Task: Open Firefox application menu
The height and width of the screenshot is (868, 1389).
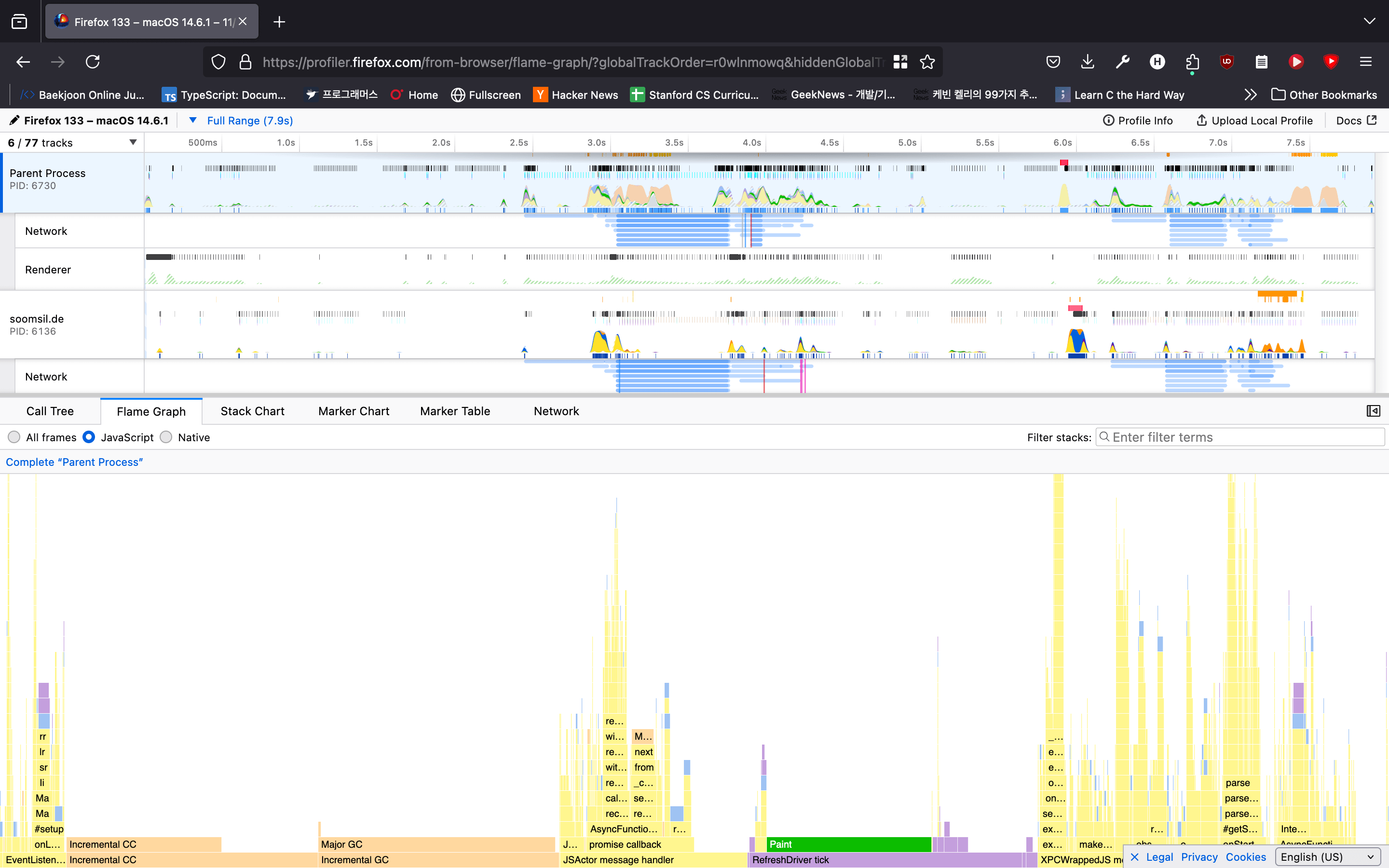Action: click(x=1365, y=61)
